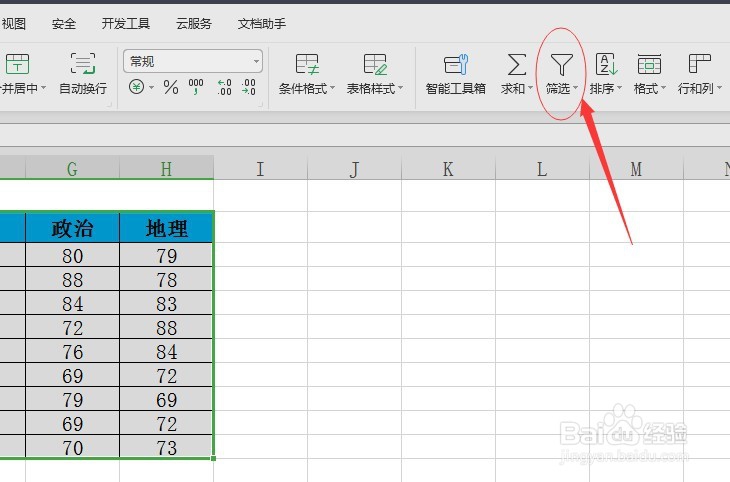
Task: Expand the 表格样式 dropdown arrow
Action: [400, 88]
